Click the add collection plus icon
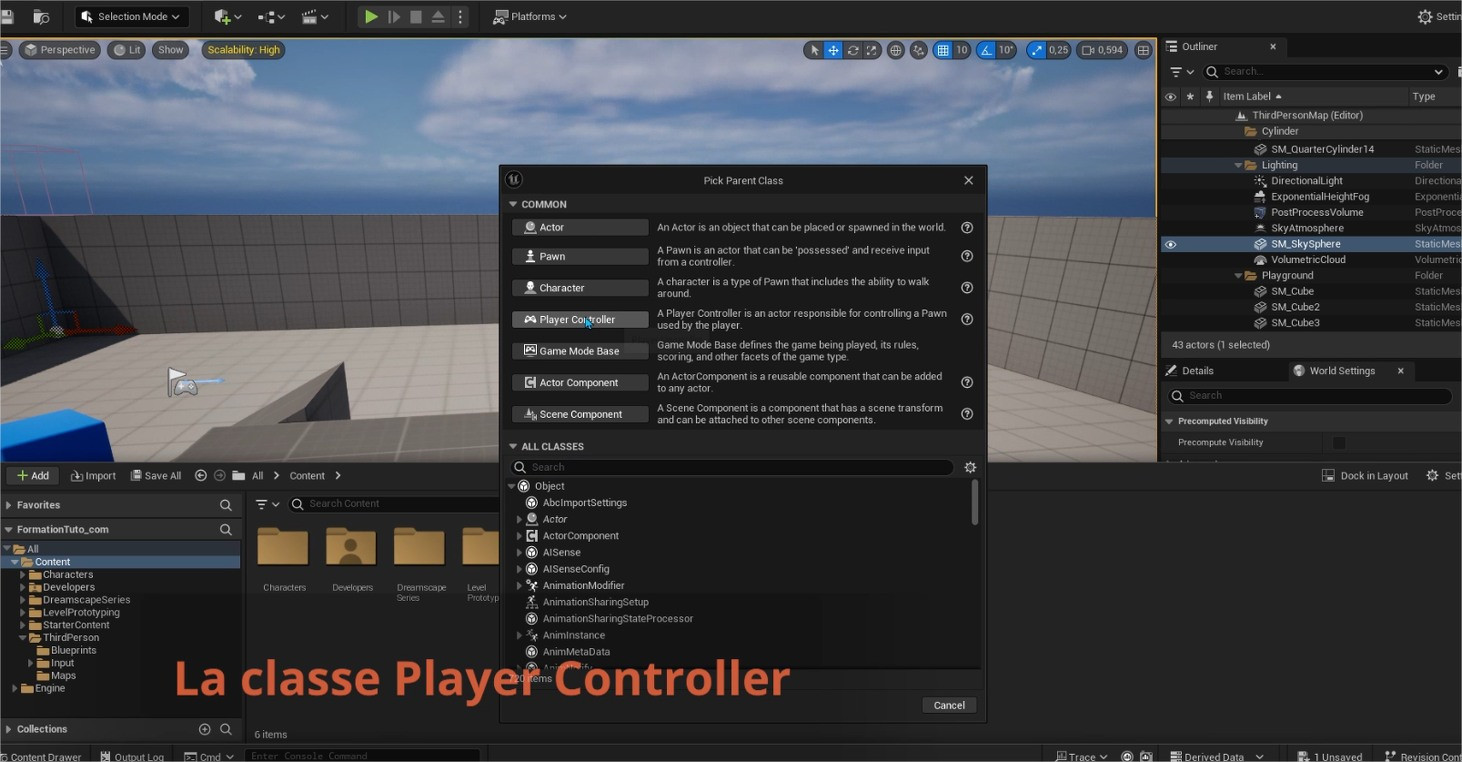 (205, 729)
